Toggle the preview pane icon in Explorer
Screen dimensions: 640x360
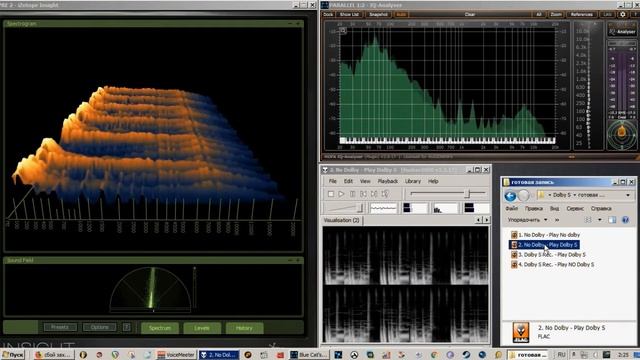coord(612,220)
